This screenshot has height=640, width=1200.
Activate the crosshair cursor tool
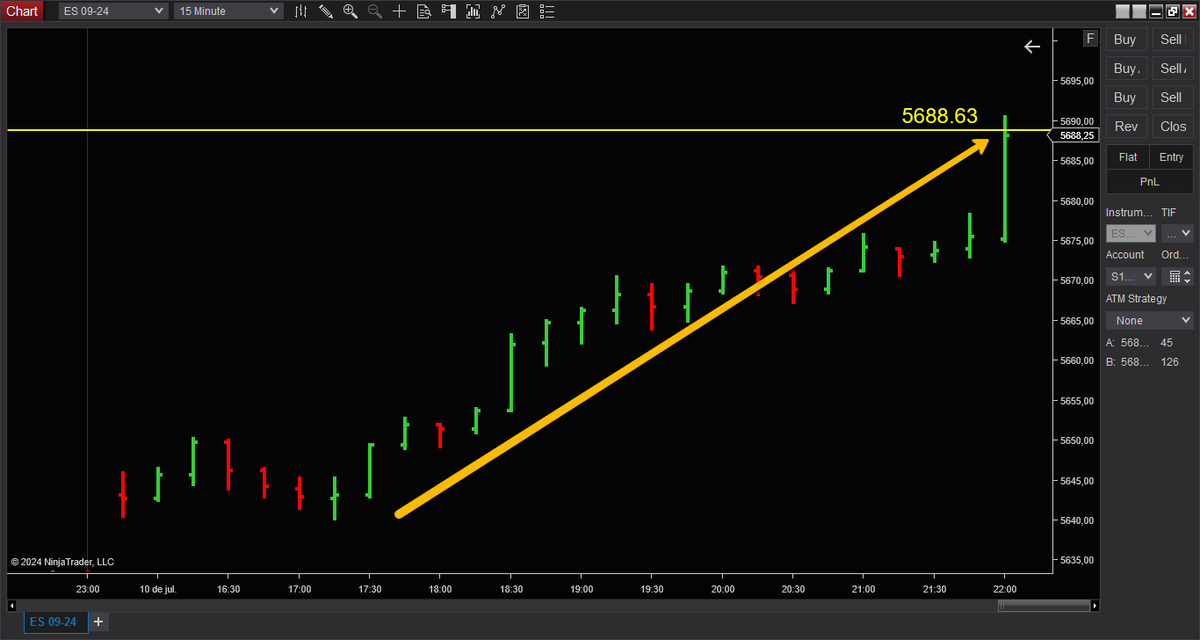pos(399,11)
